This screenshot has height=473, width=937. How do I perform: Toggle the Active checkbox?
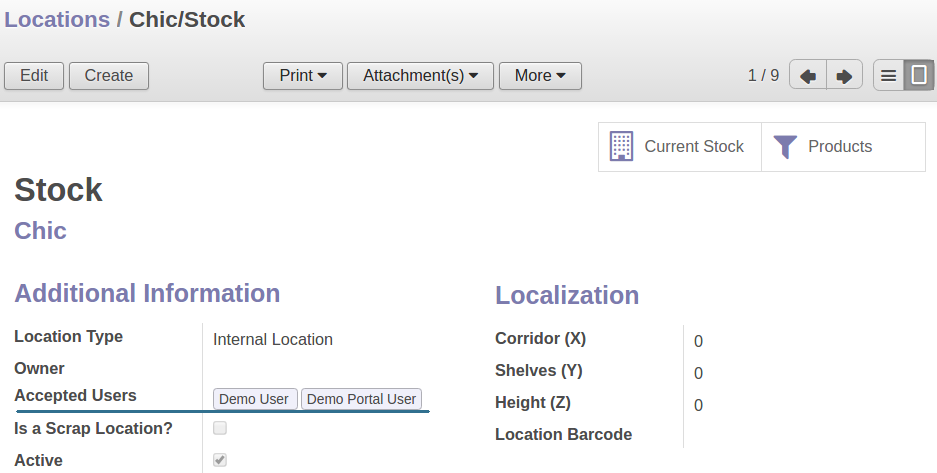(220, 460)
